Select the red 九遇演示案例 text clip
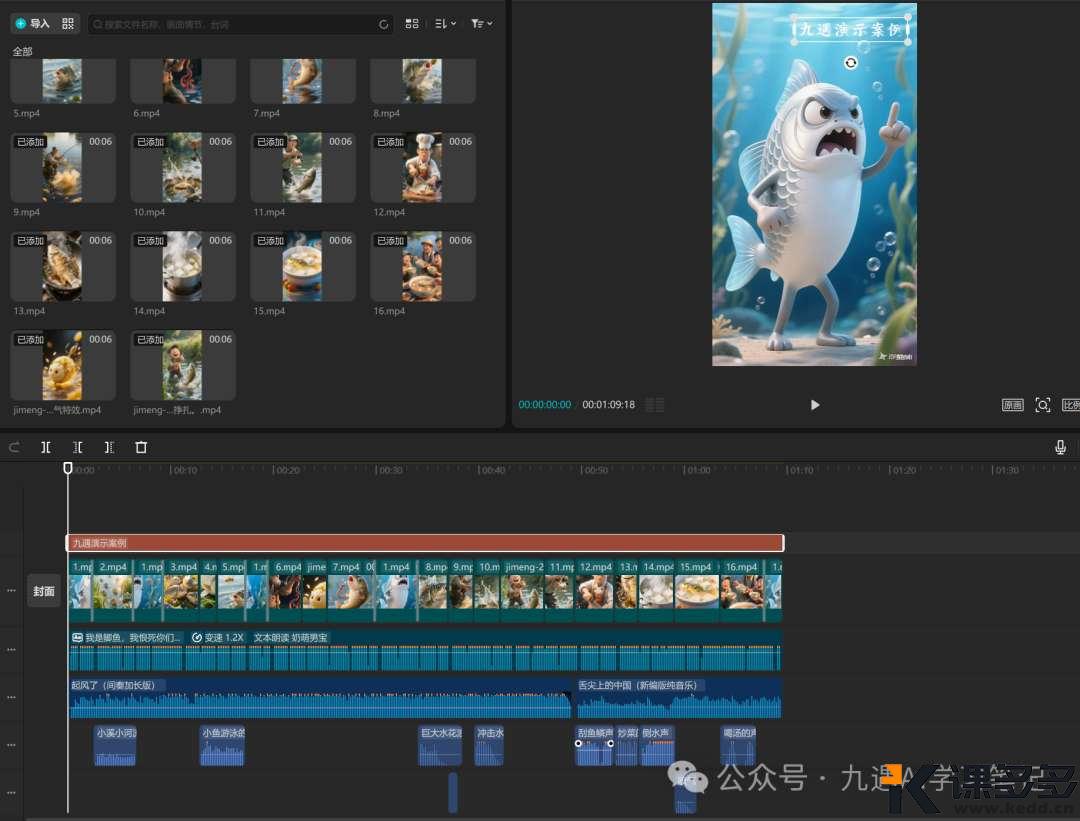Image resolution: width=1080 pixels, height=821 pixels. (425, 543)
